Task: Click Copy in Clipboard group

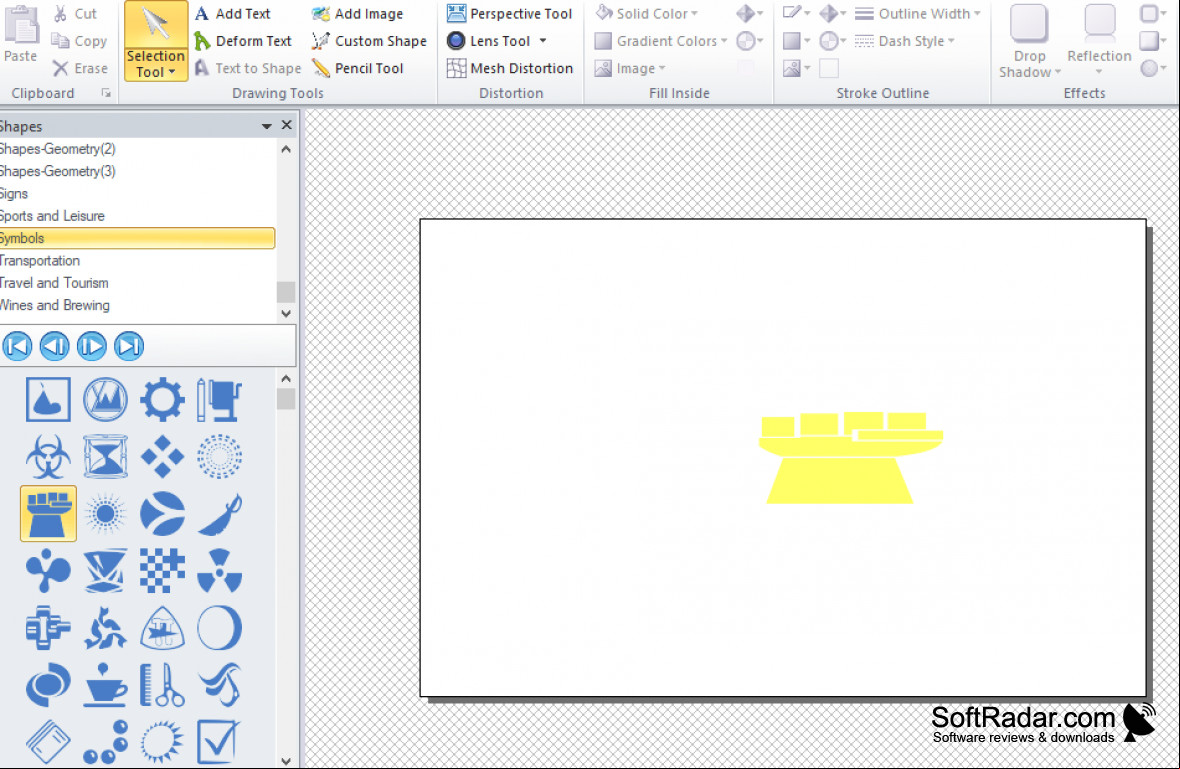Action: click(x=79, y=41)
